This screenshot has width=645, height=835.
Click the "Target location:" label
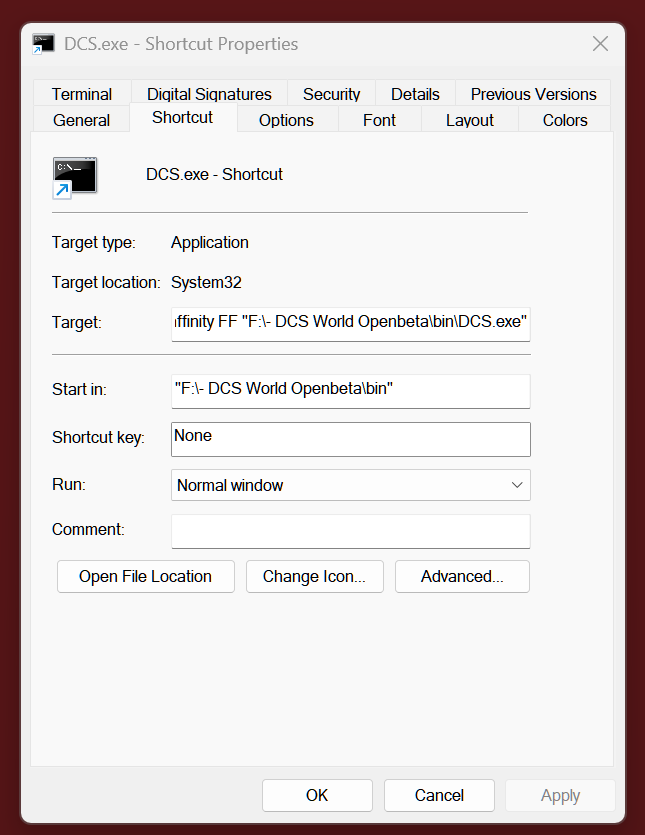(106, 282)
